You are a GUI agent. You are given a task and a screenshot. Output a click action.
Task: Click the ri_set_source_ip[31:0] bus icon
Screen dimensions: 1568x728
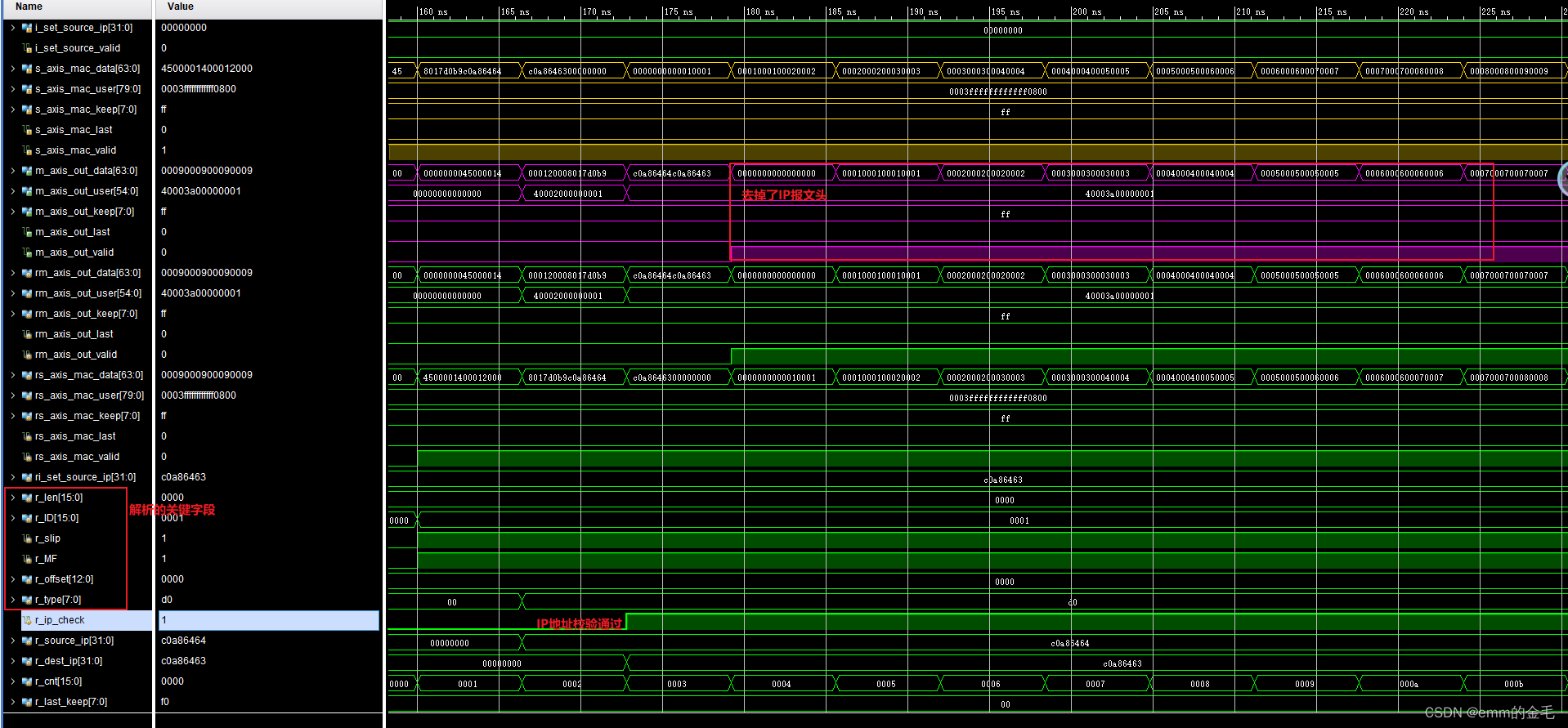coord(27,477)
